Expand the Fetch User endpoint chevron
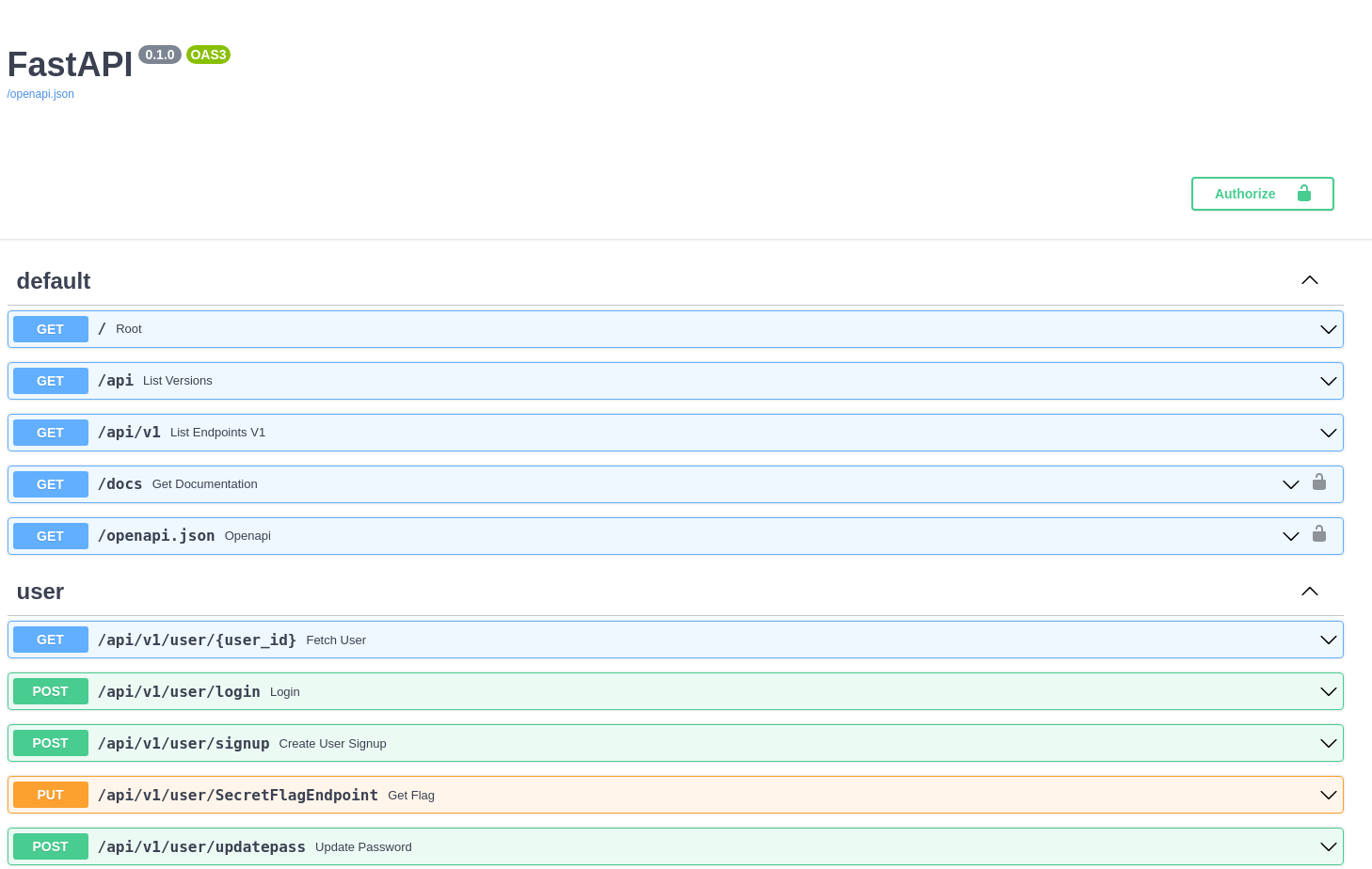 pos(1328,640)
